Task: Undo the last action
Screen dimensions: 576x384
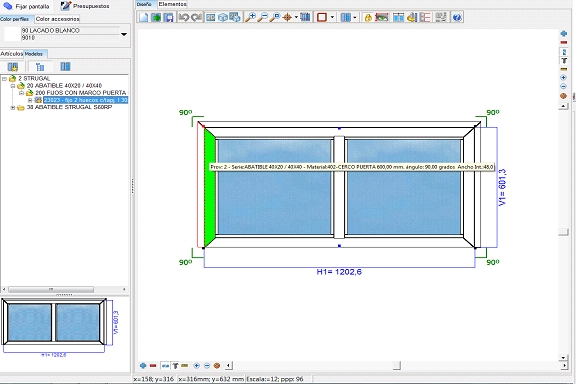Action: tap(184, 17)
